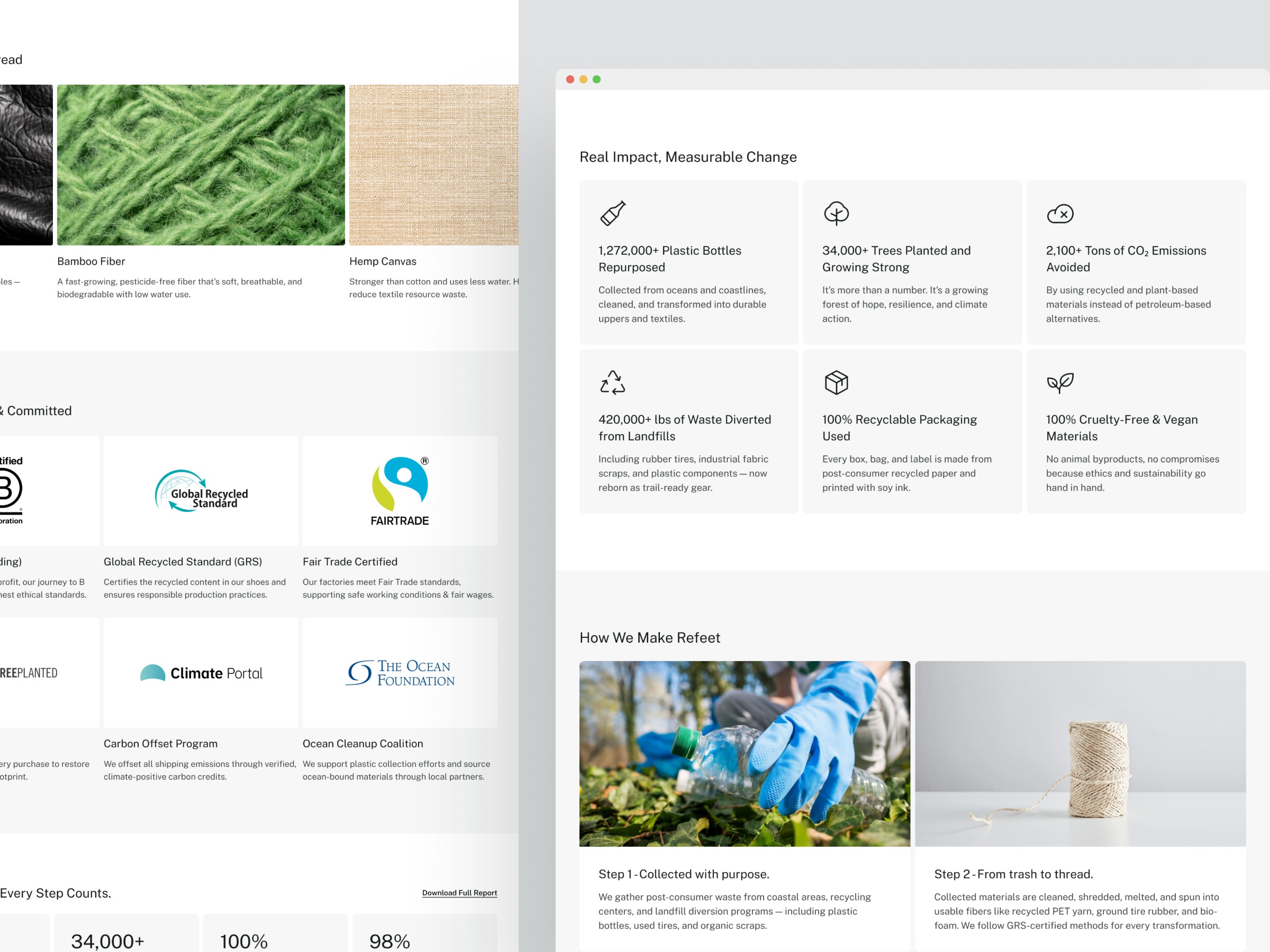
Task: Select the tree icon on the trees planted card
Action: click(838, 215)
